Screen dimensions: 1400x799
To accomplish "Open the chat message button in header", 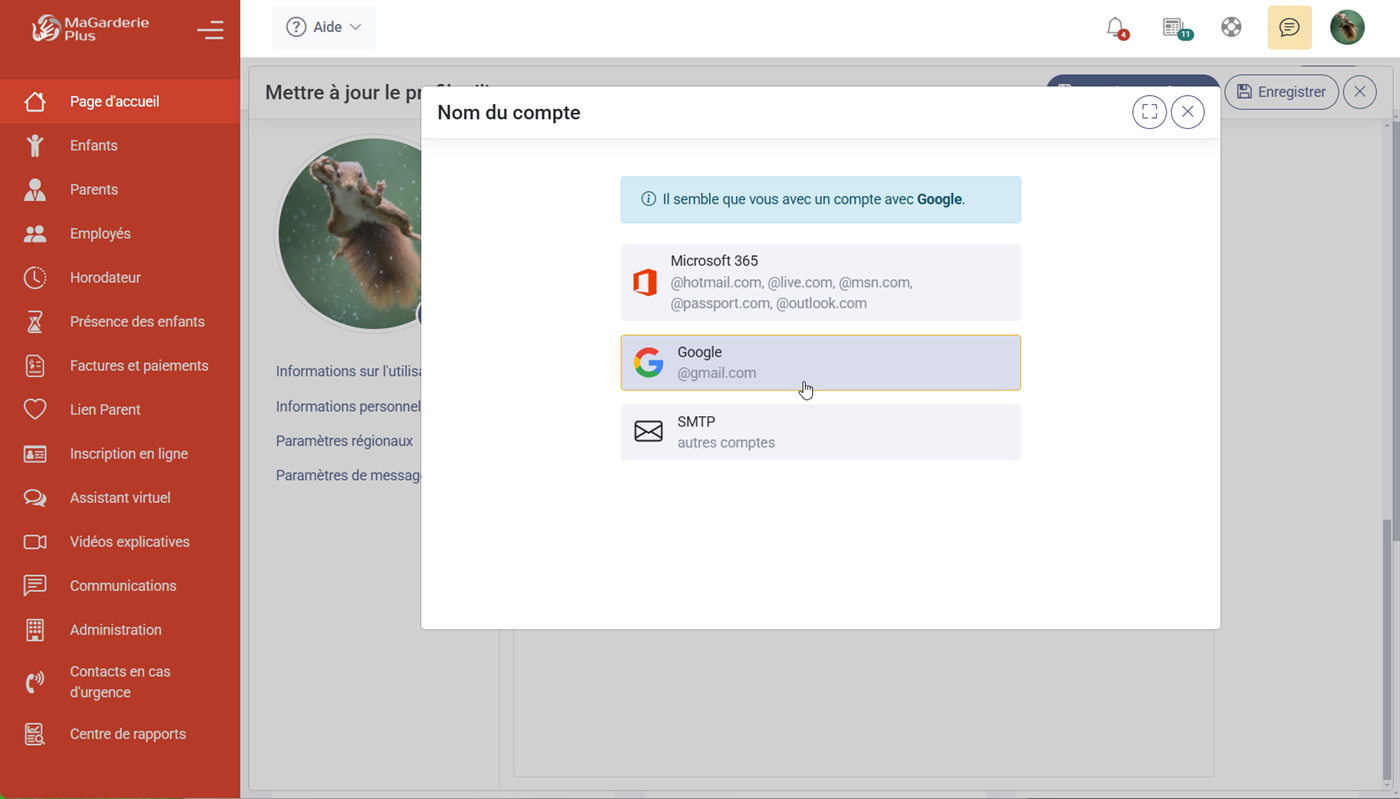I will pos(1290,28).
